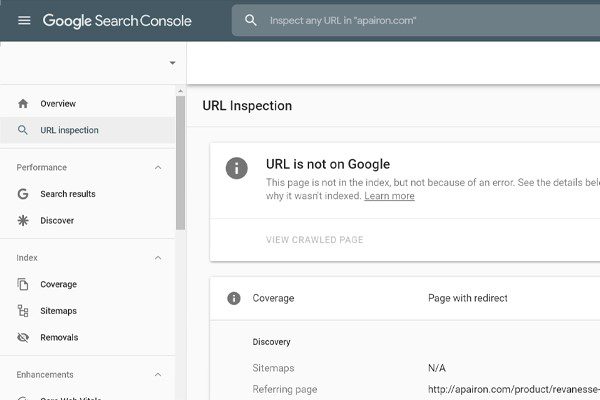Click the Page with redirect status text
This screenshot has height=400, width=600.
click(x=468, y=298)
